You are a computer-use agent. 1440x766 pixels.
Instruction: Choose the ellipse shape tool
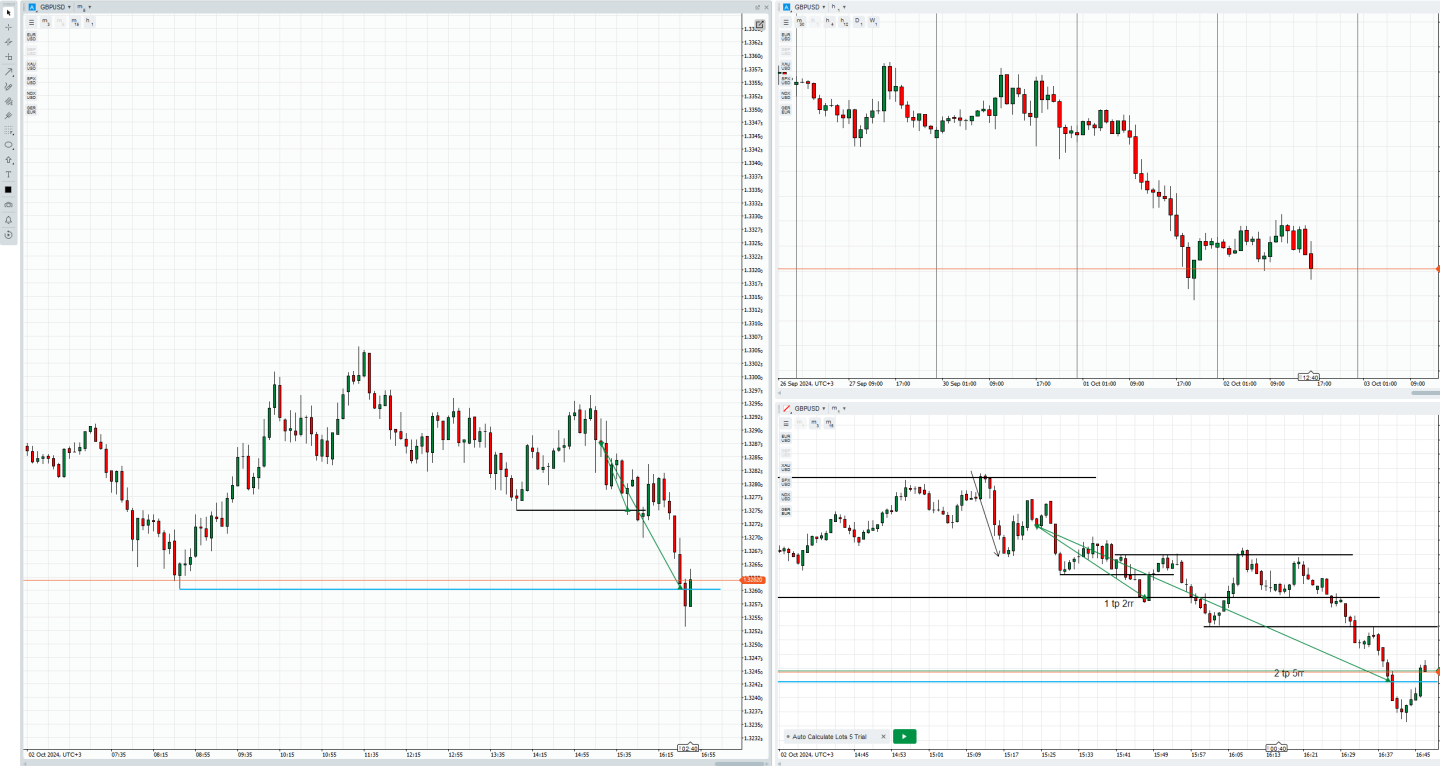coord(8,145)
